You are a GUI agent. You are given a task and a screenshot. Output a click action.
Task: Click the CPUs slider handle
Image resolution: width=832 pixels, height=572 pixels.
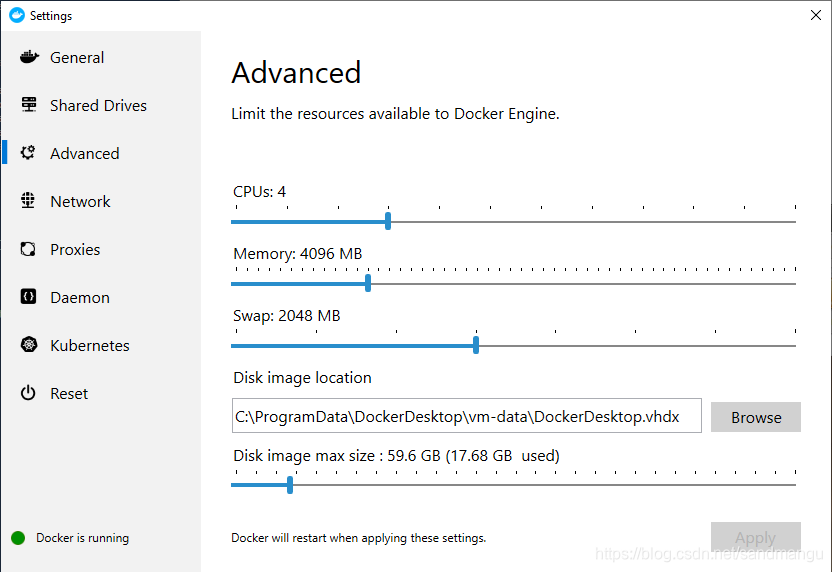click(388, 221)
